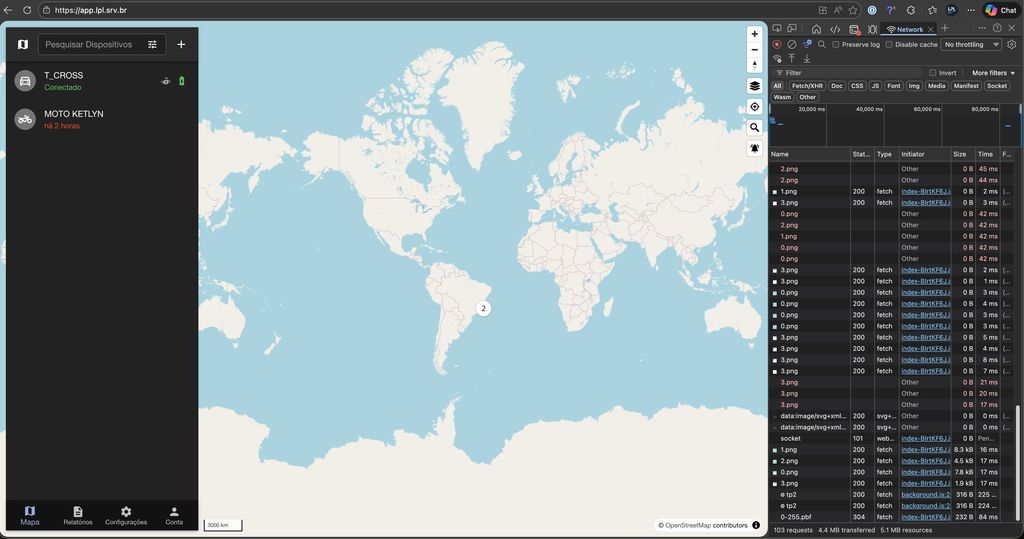Screen dimensions: 1024x539
Task: Activate inspect element tool in DevTools
Action: pyautogui.click(x=776, y=28)
